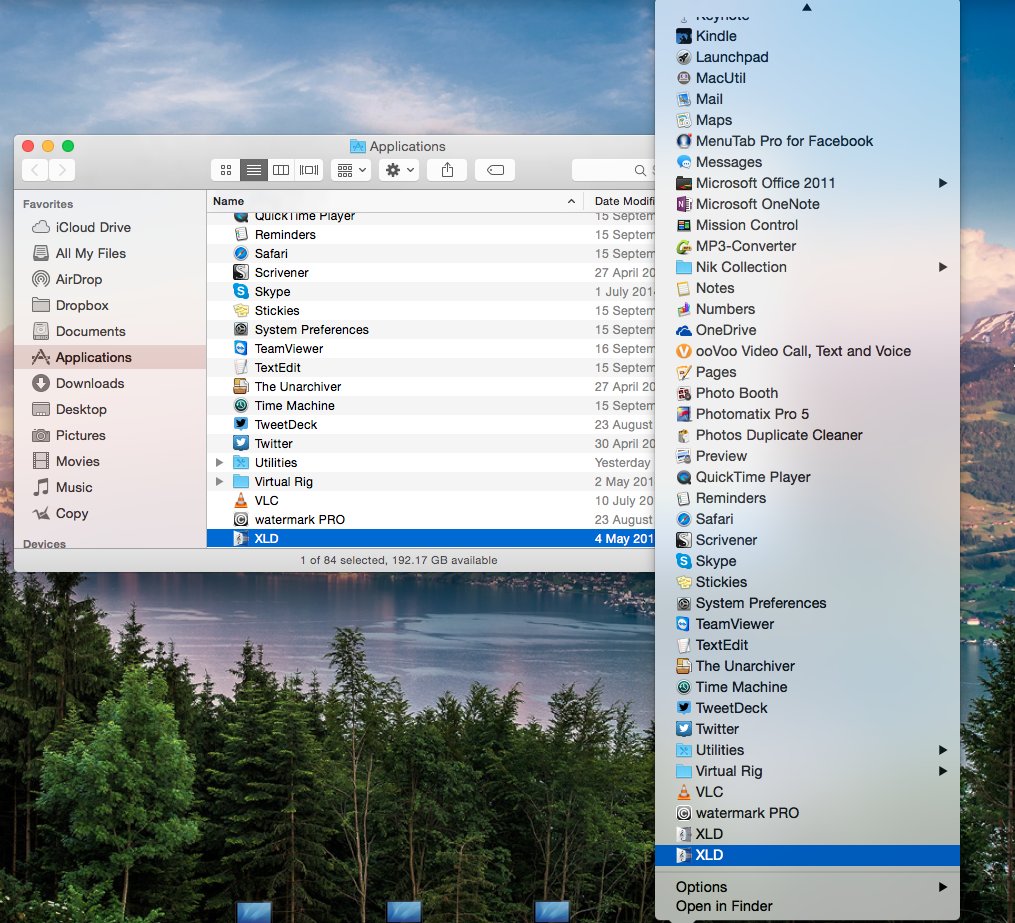The width and height of the screenshot is (1015, 923).
Task: Open Preview from the Dock menu
Action: pos(807,456)
